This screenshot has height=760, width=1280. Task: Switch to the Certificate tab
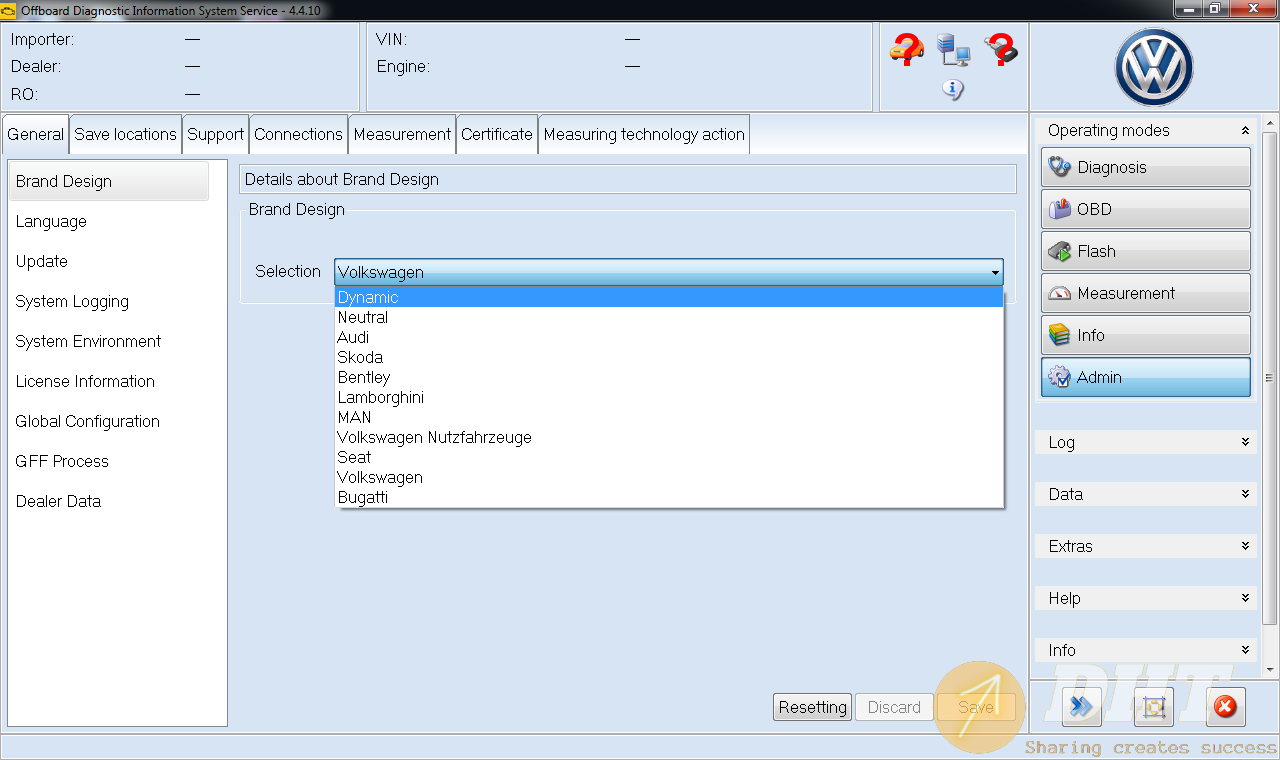tap(497, 134)
